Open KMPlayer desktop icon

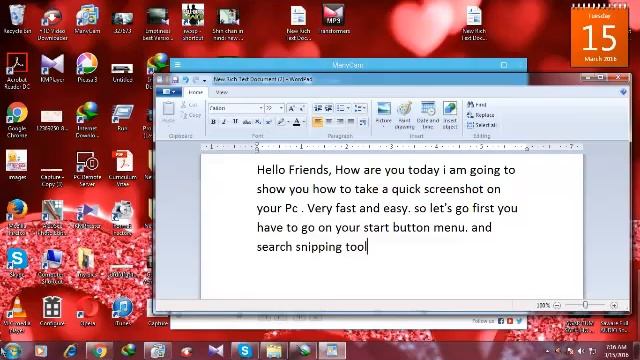(52, 68)
